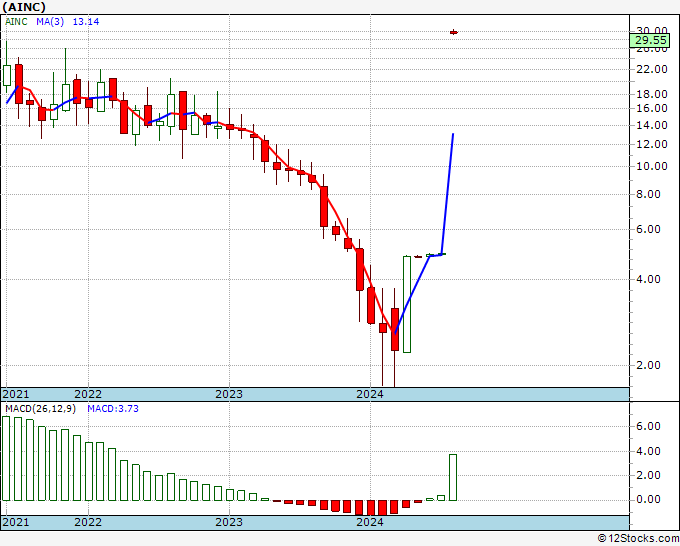Click the 2.00 label on MACD axis
The width and height of the screenshot is (680, 546).
pos(649,476)
